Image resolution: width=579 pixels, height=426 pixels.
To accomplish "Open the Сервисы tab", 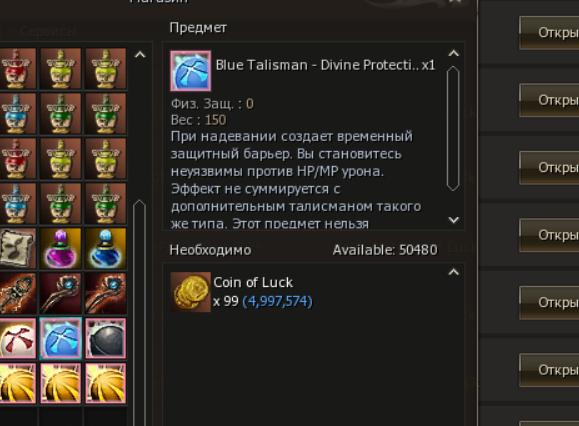I will [x=42, y=31].
